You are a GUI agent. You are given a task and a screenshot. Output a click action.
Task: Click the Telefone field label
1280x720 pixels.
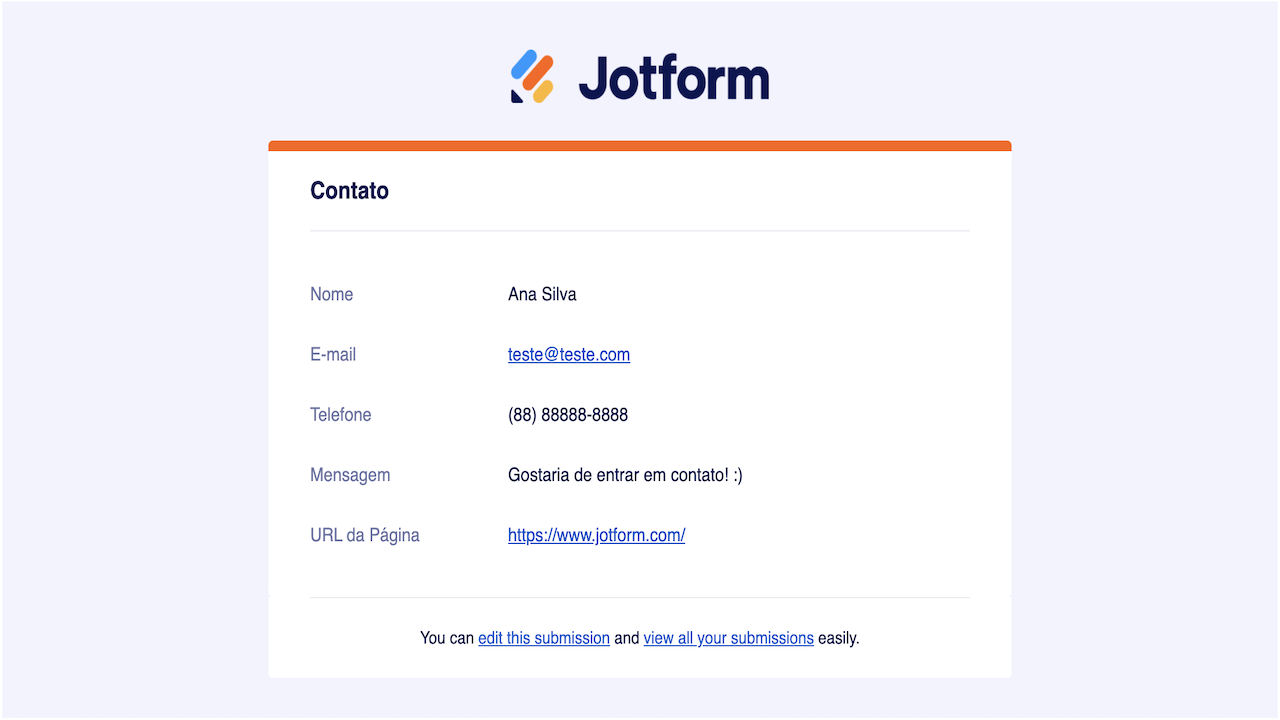tap(340, 414)
